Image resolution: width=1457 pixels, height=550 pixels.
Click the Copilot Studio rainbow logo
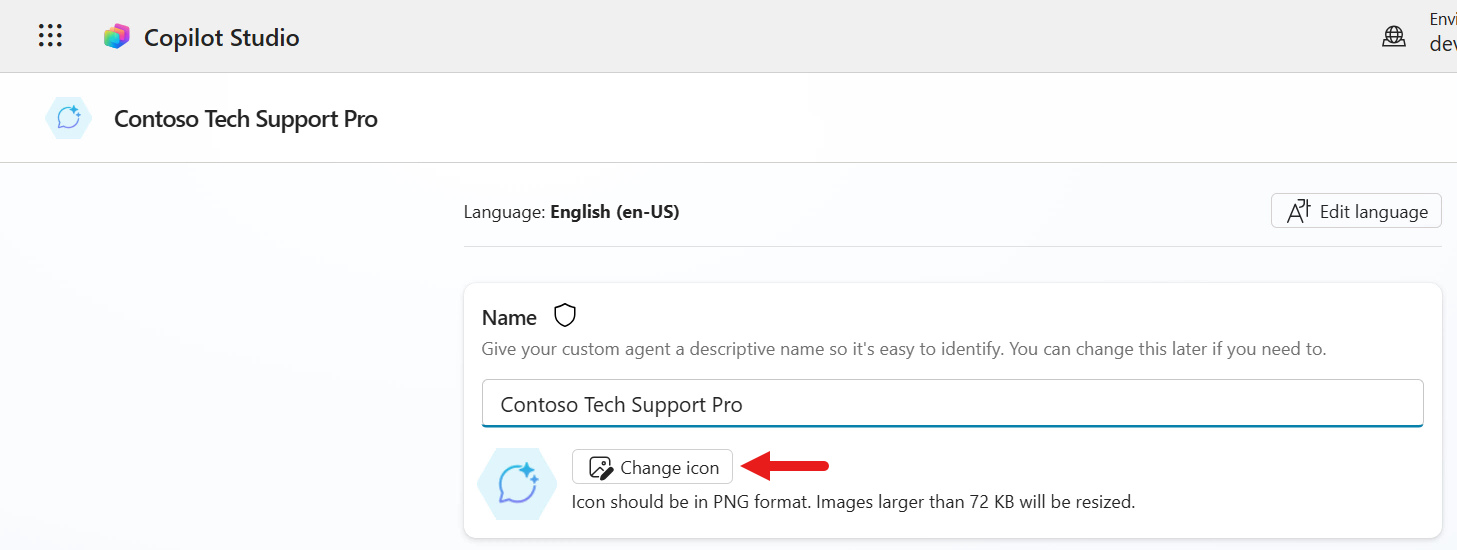pyautogui.click(x=117, y=37)
